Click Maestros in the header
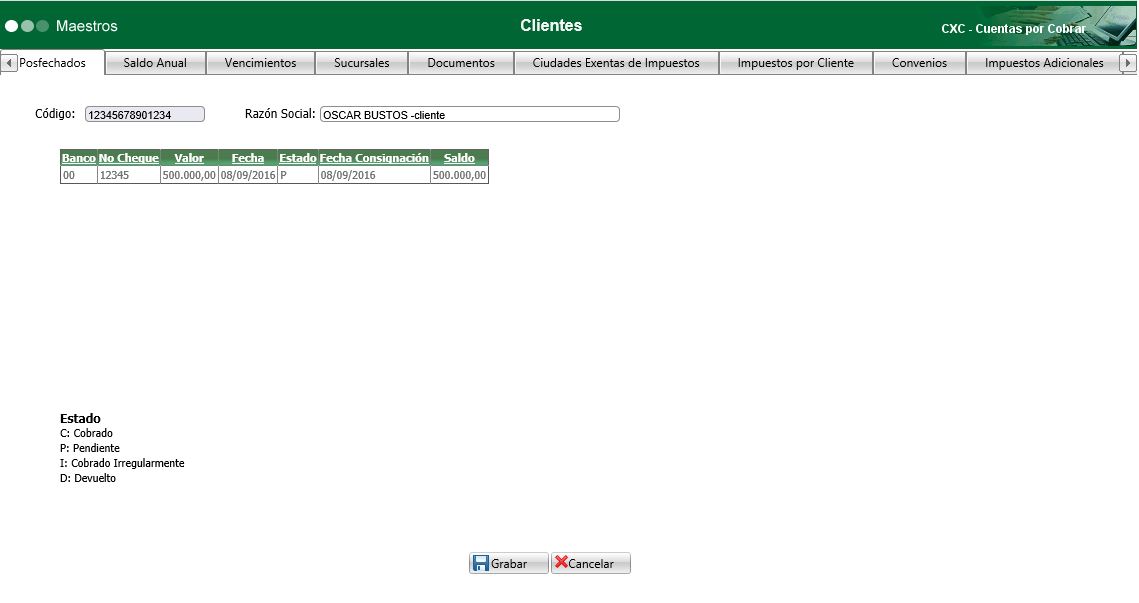Viewport: 1139px width, 603px height. (86, 26)
